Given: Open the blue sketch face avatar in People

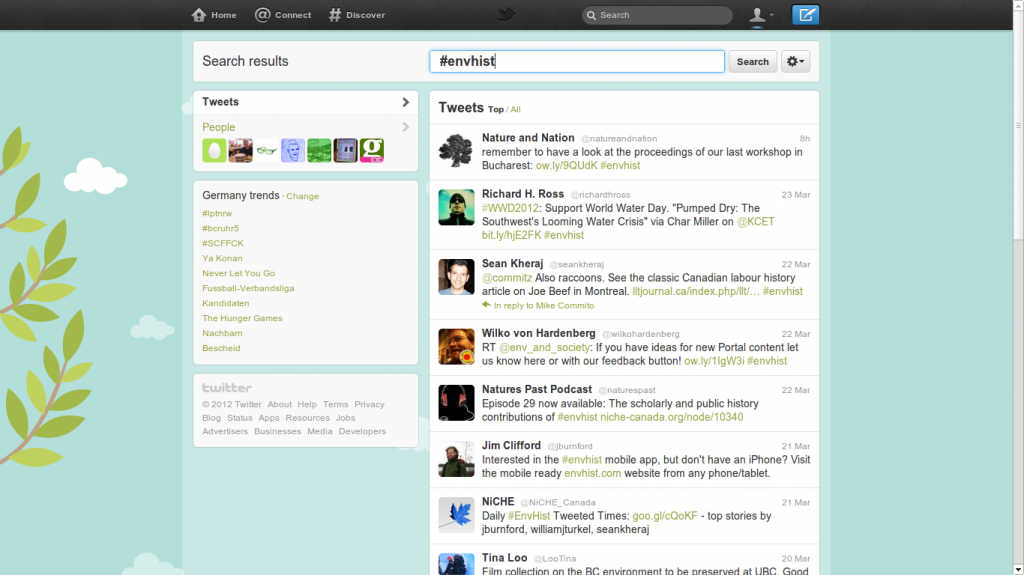Looking at the screenshot, I should point(293,150).
